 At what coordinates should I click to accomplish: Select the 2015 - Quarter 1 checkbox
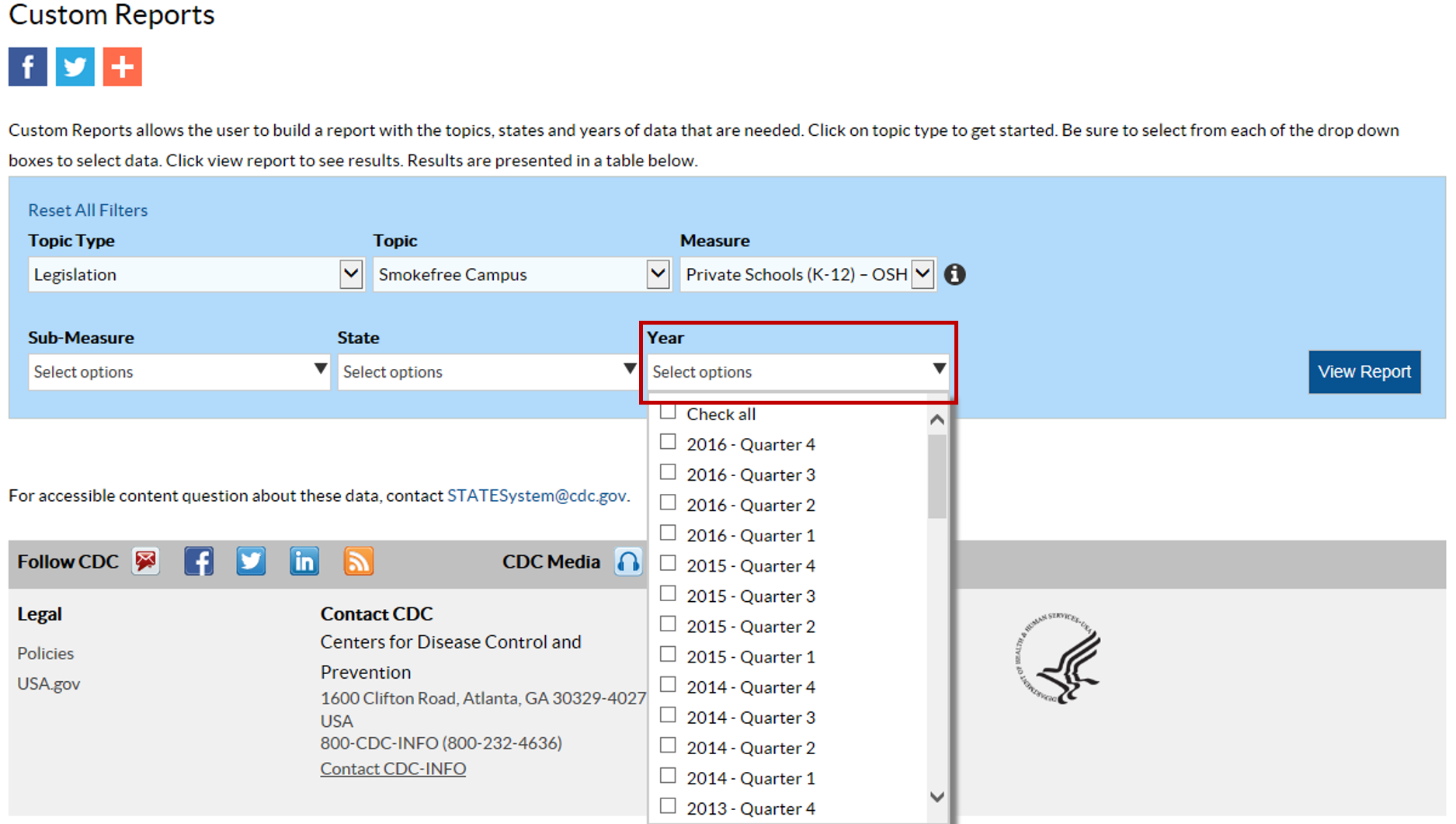point(668,655)
